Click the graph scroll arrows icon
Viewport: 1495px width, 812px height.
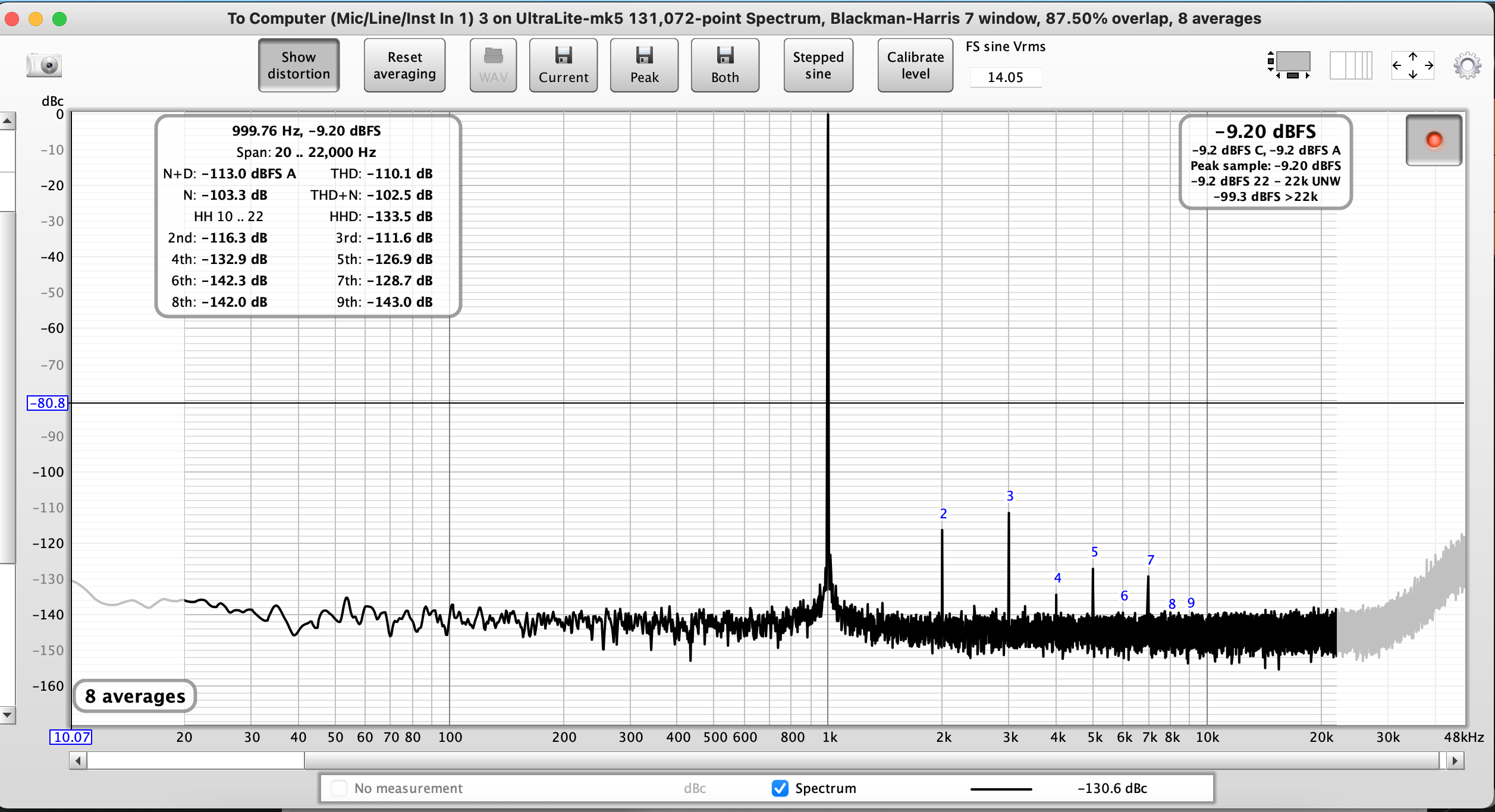[x=1412, y=65]
